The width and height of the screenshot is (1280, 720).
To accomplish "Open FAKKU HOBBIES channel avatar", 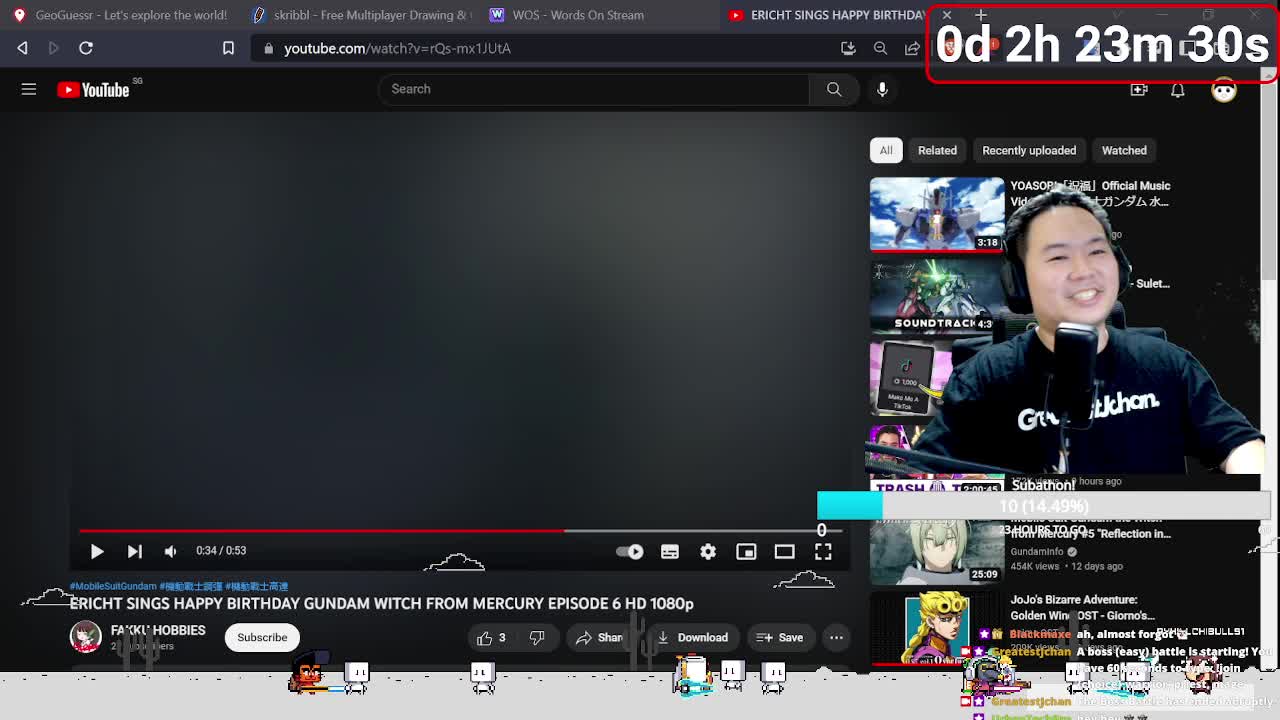I will 85,636.
